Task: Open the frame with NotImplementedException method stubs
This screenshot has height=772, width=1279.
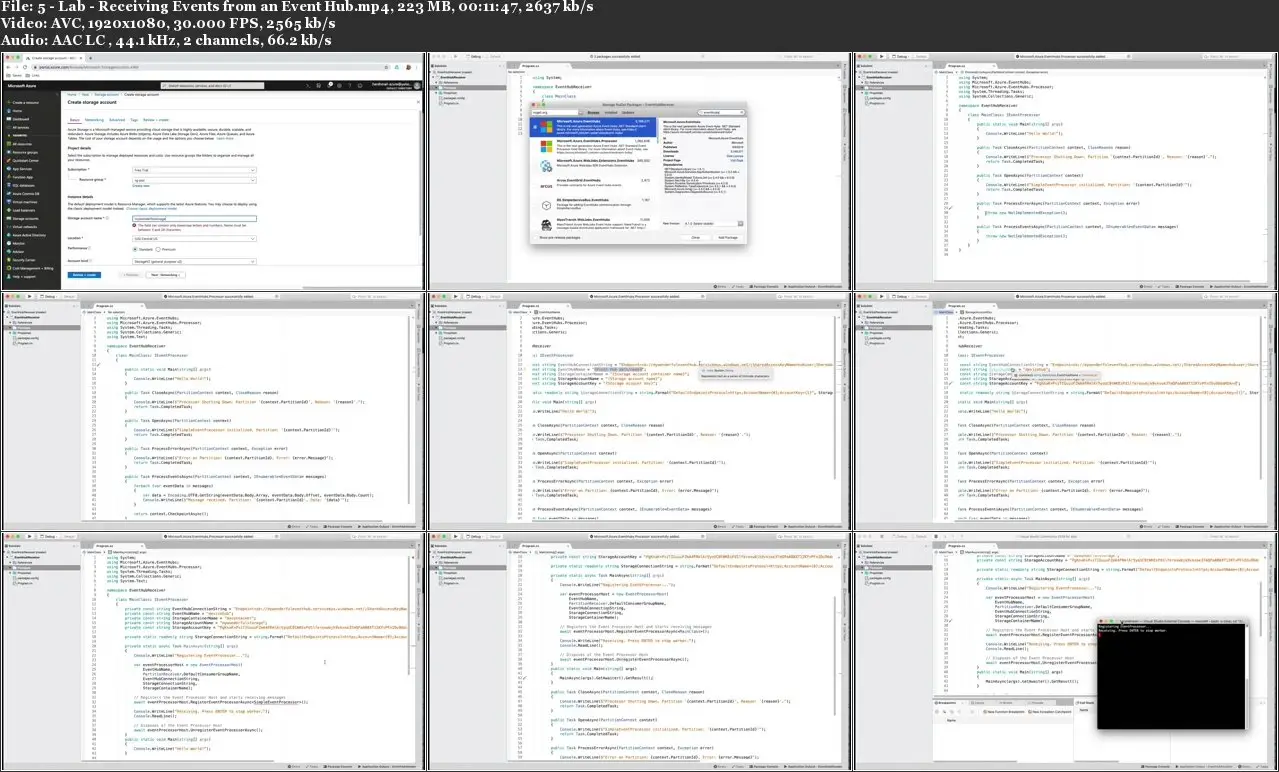Action: point(1065,171)
